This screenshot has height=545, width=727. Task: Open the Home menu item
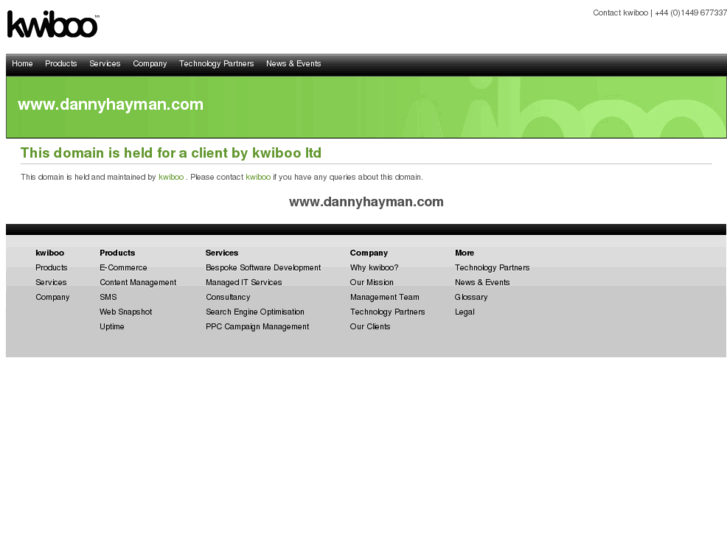coord(22,64)
